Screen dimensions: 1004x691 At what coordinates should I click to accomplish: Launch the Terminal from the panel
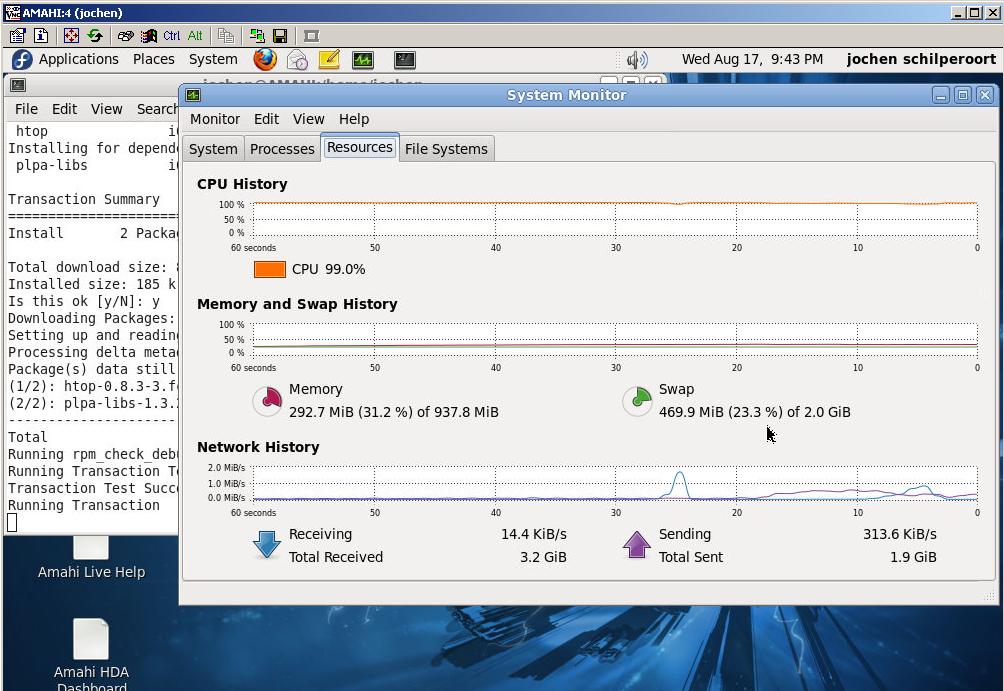(x=405, y=60)
